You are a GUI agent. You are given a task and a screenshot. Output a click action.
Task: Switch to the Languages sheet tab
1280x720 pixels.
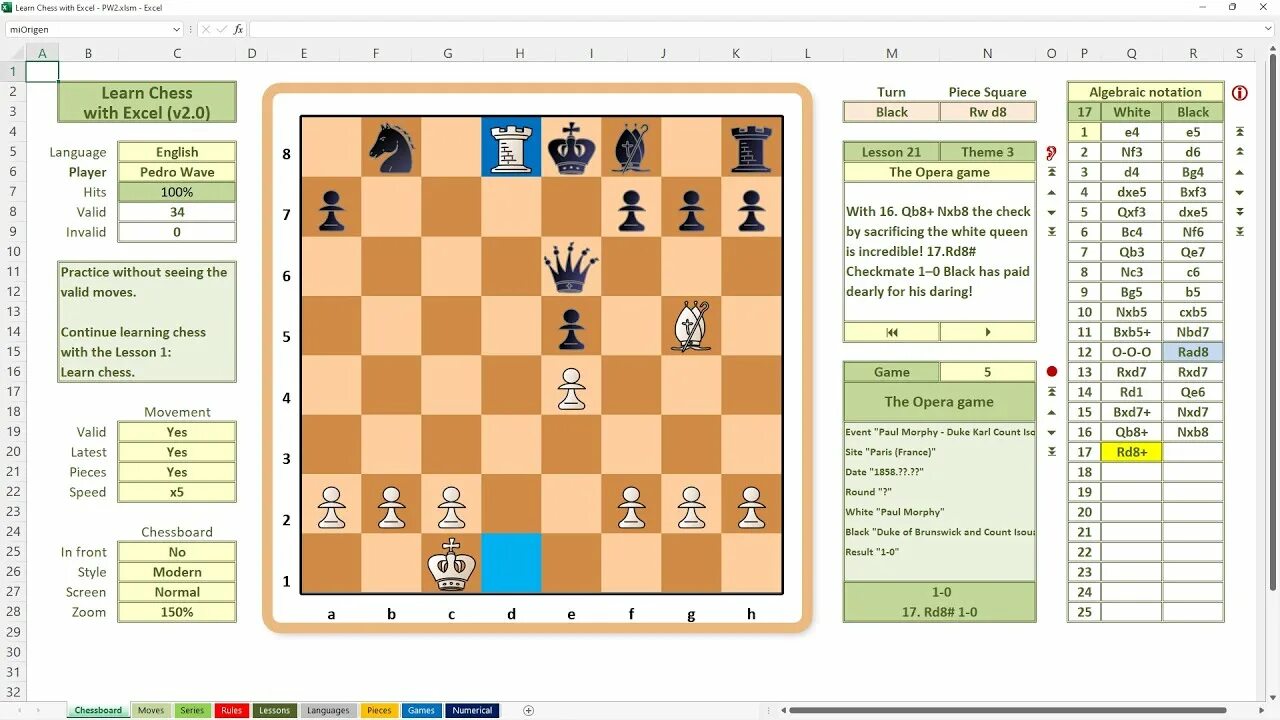point(328,711)
